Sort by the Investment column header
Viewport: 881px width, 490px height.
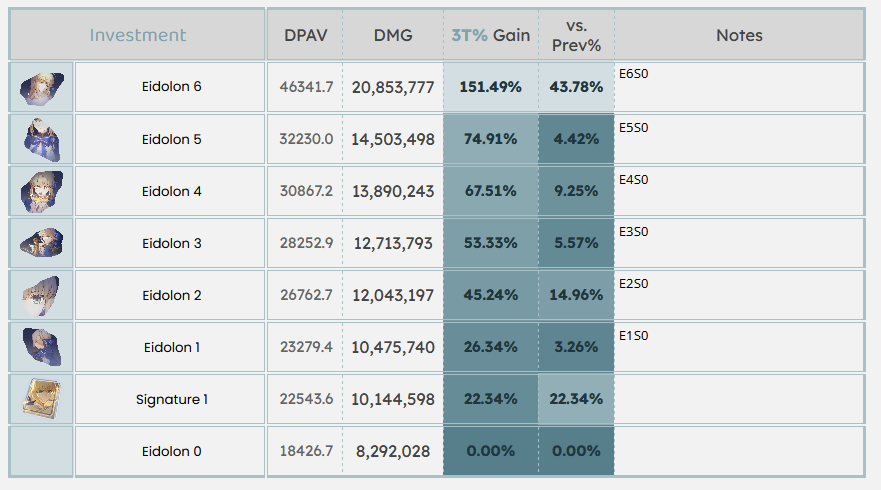(x=138, y=35)
